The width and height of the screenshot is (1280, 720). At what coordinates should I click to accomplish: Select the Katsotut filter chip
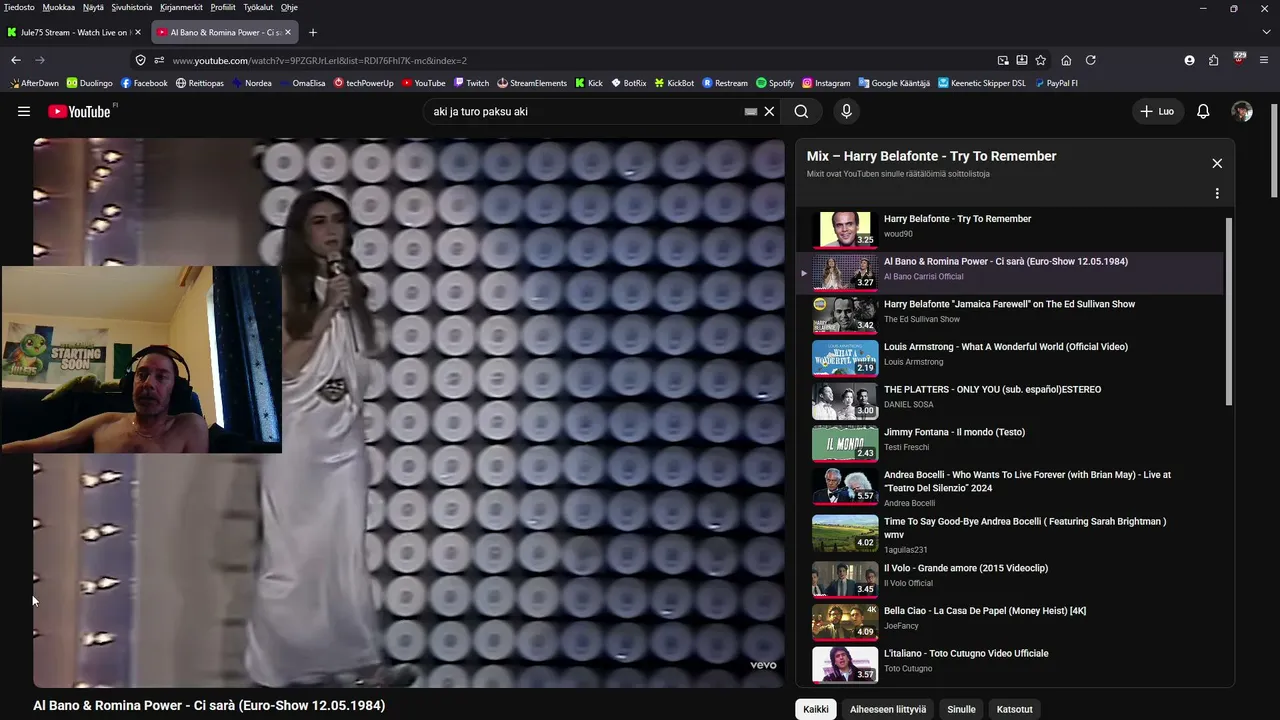tap(1015, 709)
